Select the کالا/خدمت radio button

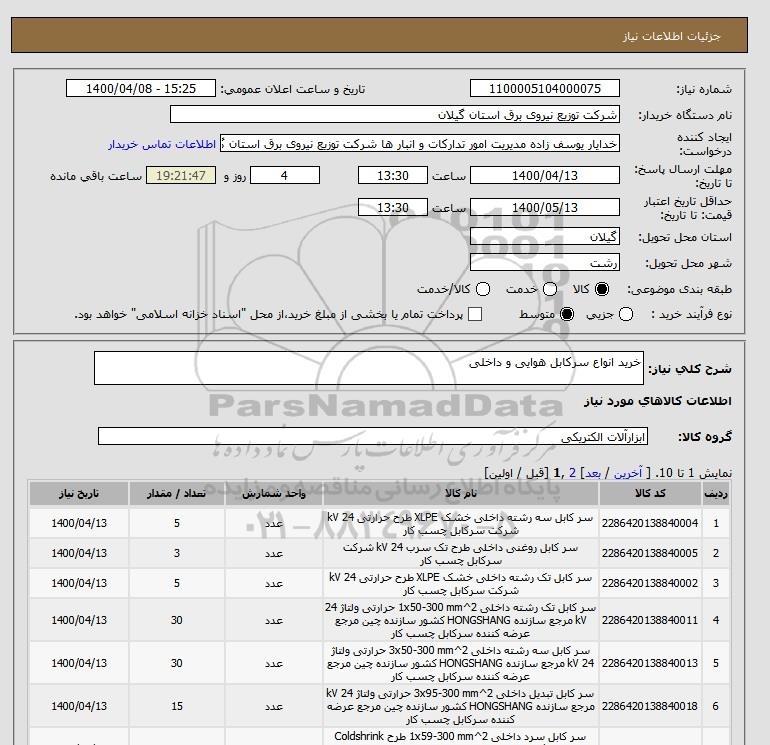pyautogui.click(x=483, y=289)
